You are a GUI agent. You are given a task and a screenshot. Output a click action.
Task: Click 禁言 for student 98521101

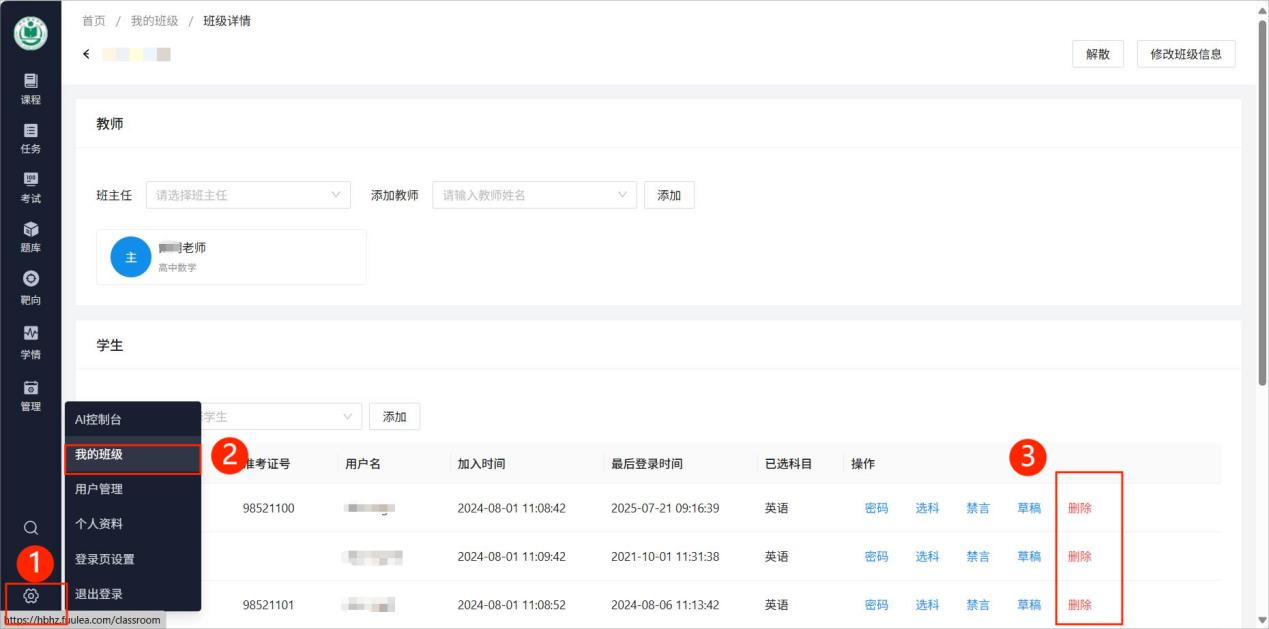[978, 605]
